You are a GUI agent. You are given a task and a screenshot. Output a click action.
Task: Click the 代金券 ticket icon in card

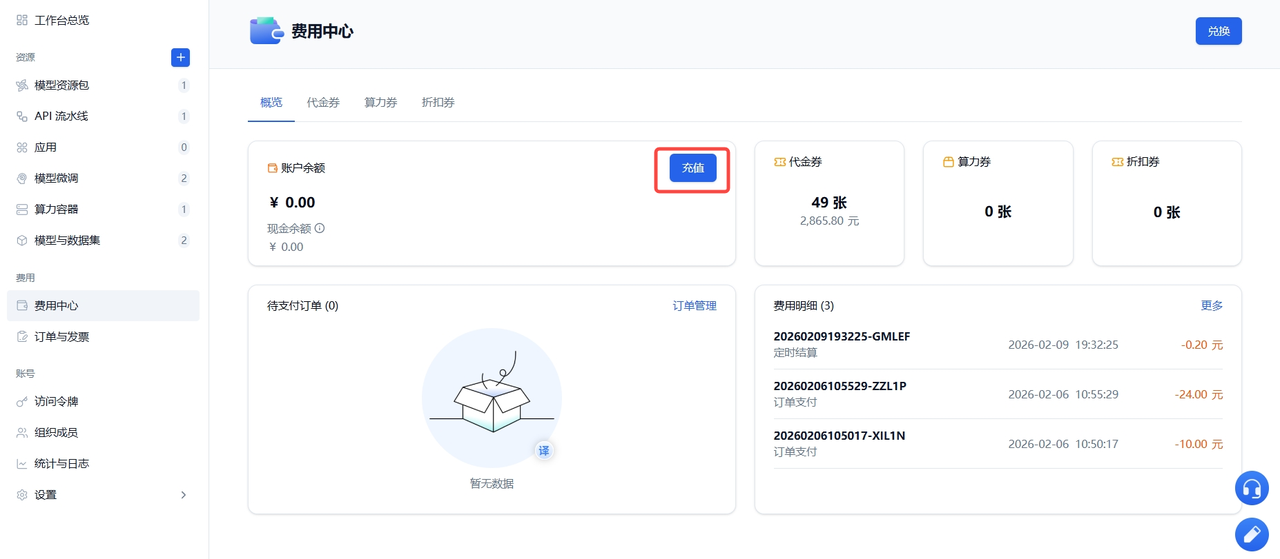pos(780,161)
